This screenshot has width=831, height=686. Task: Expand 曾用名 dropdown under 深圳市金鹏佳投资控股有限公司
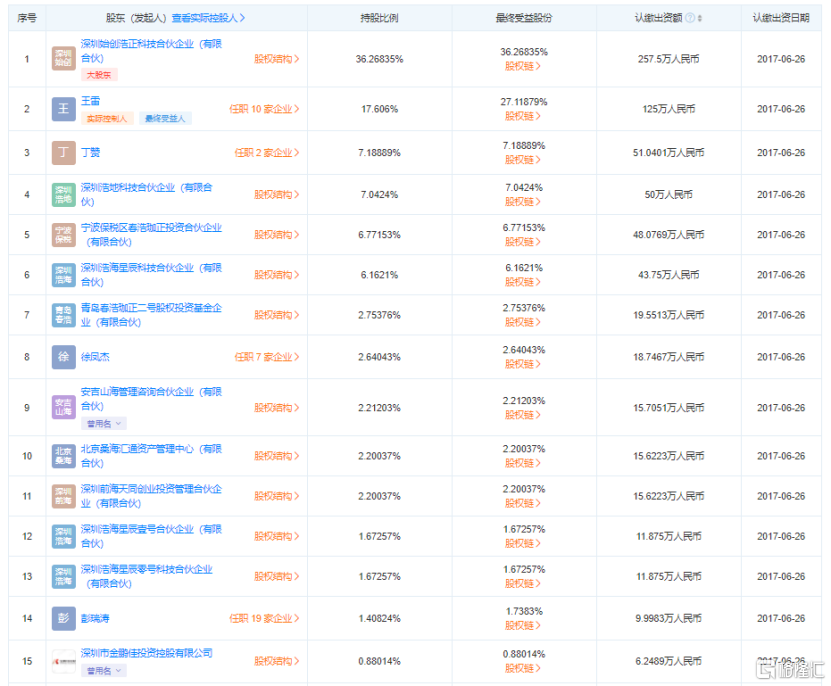(x=105, y=671)
